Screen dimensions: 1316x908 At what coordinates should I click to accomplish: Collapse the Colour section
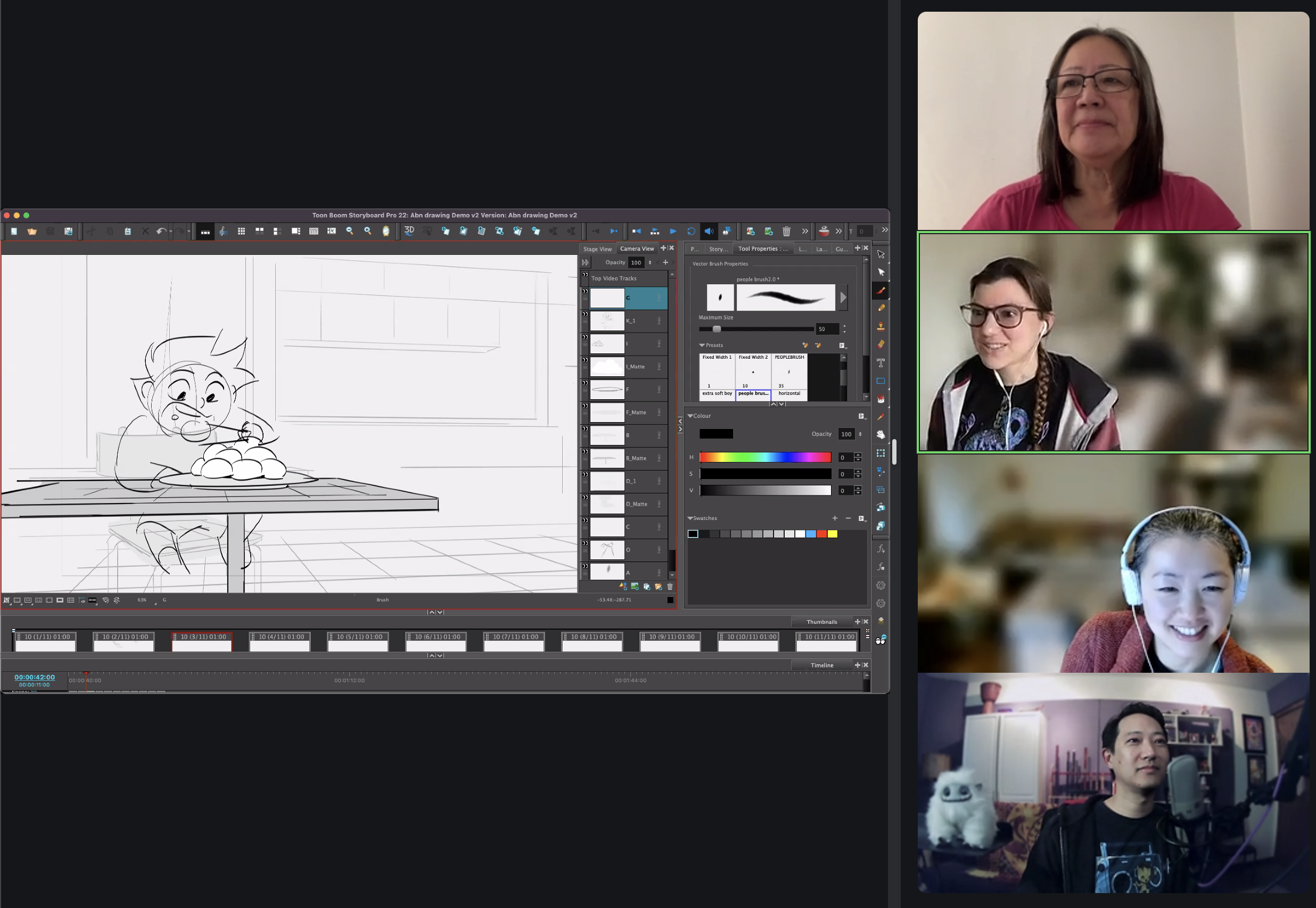point(690,416)
